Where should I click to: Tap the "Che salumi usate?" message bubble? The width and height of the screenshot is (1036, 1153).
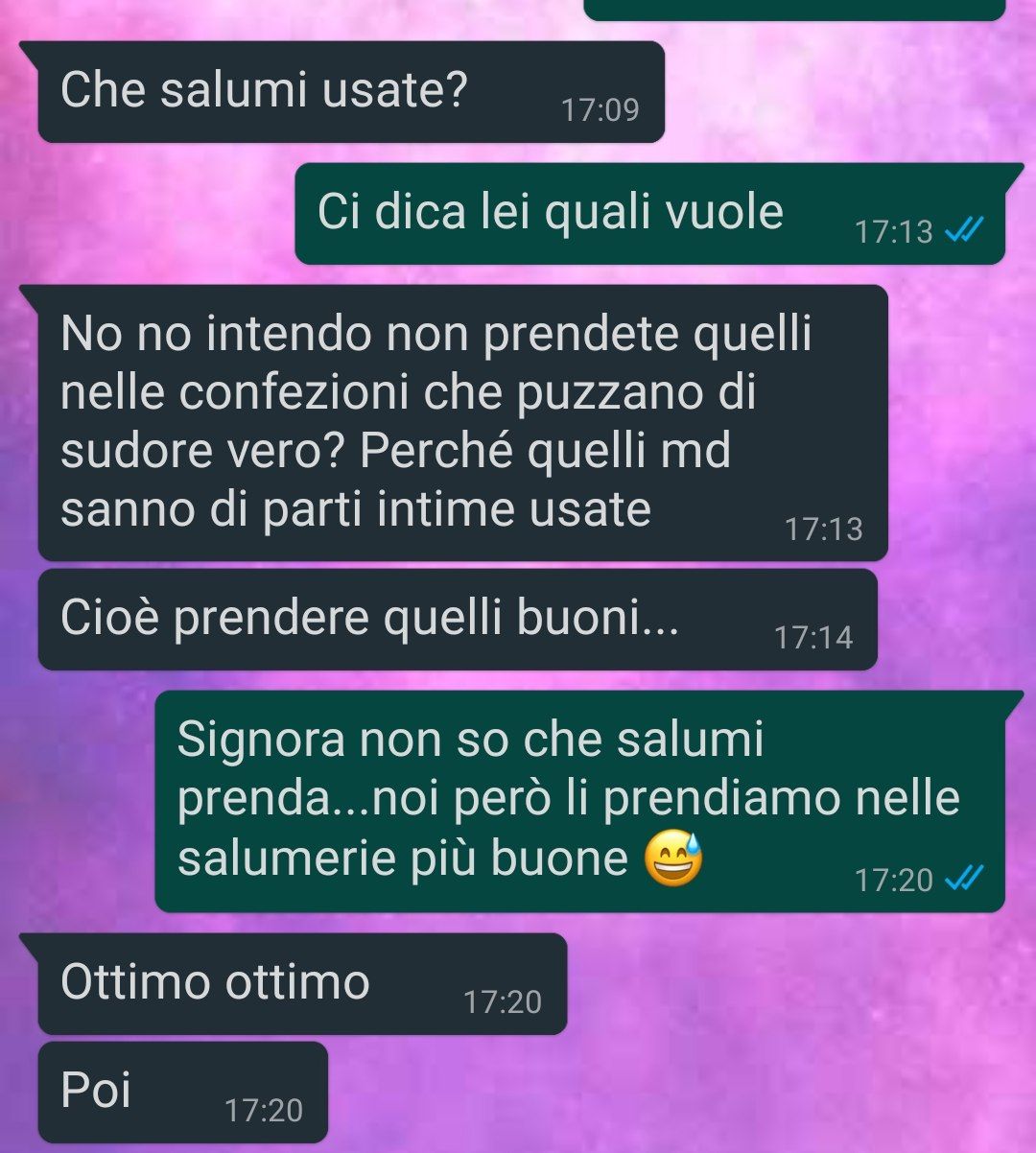(x=351, y=92)
